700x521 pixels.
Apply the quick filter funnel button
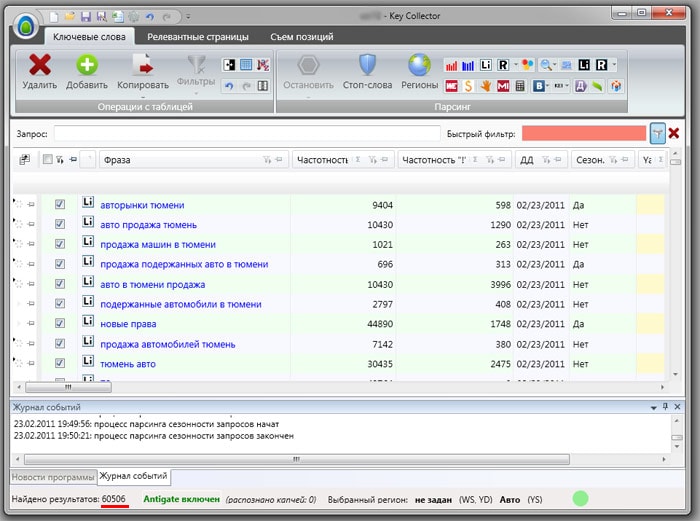point(657,133)
